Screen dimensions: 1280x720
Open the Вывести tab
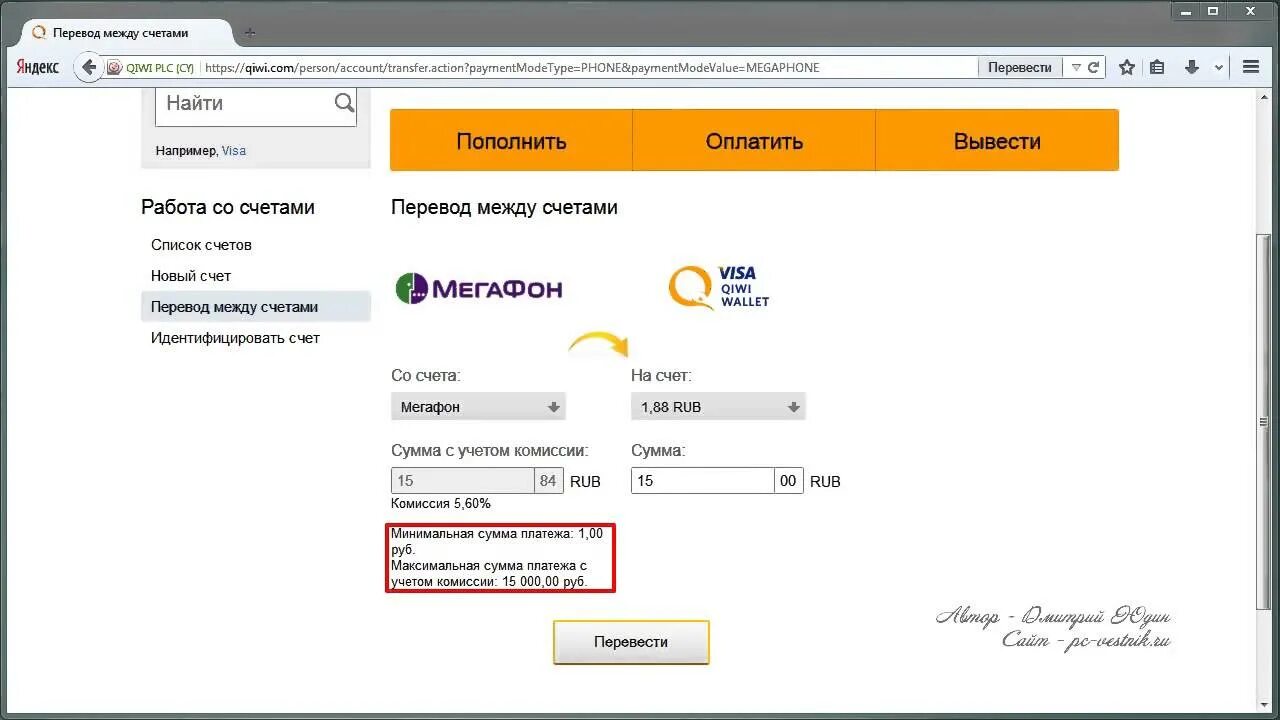point(997,141)
